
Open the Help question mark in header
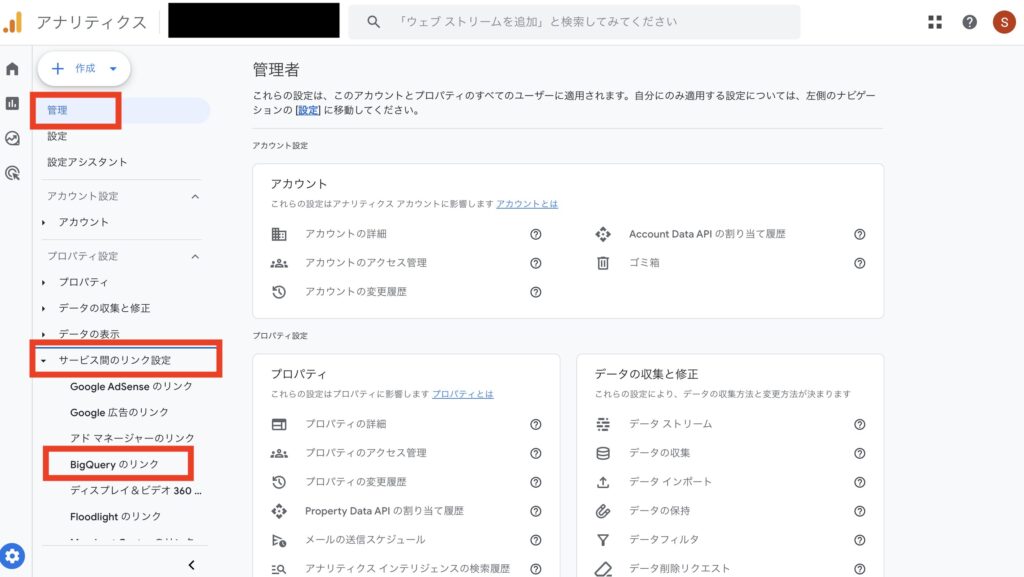[969, 22]
